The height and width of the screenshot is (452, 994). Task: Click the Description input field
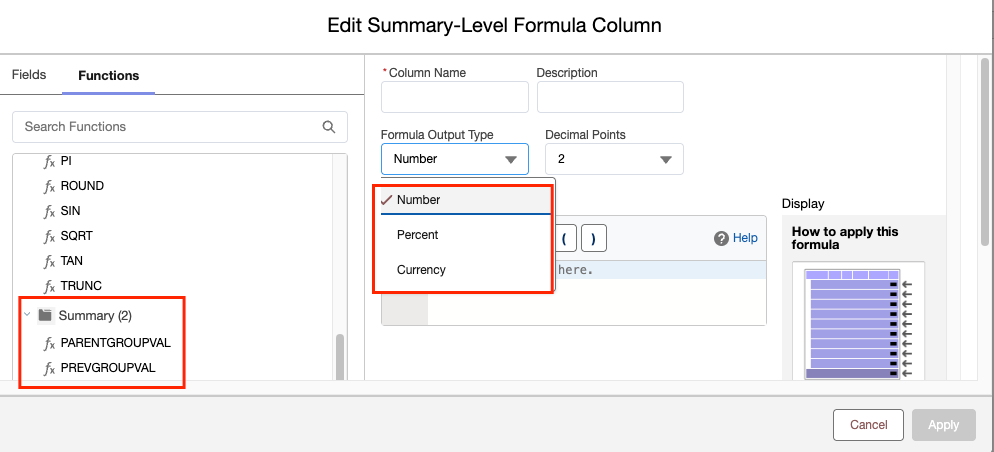610,97
